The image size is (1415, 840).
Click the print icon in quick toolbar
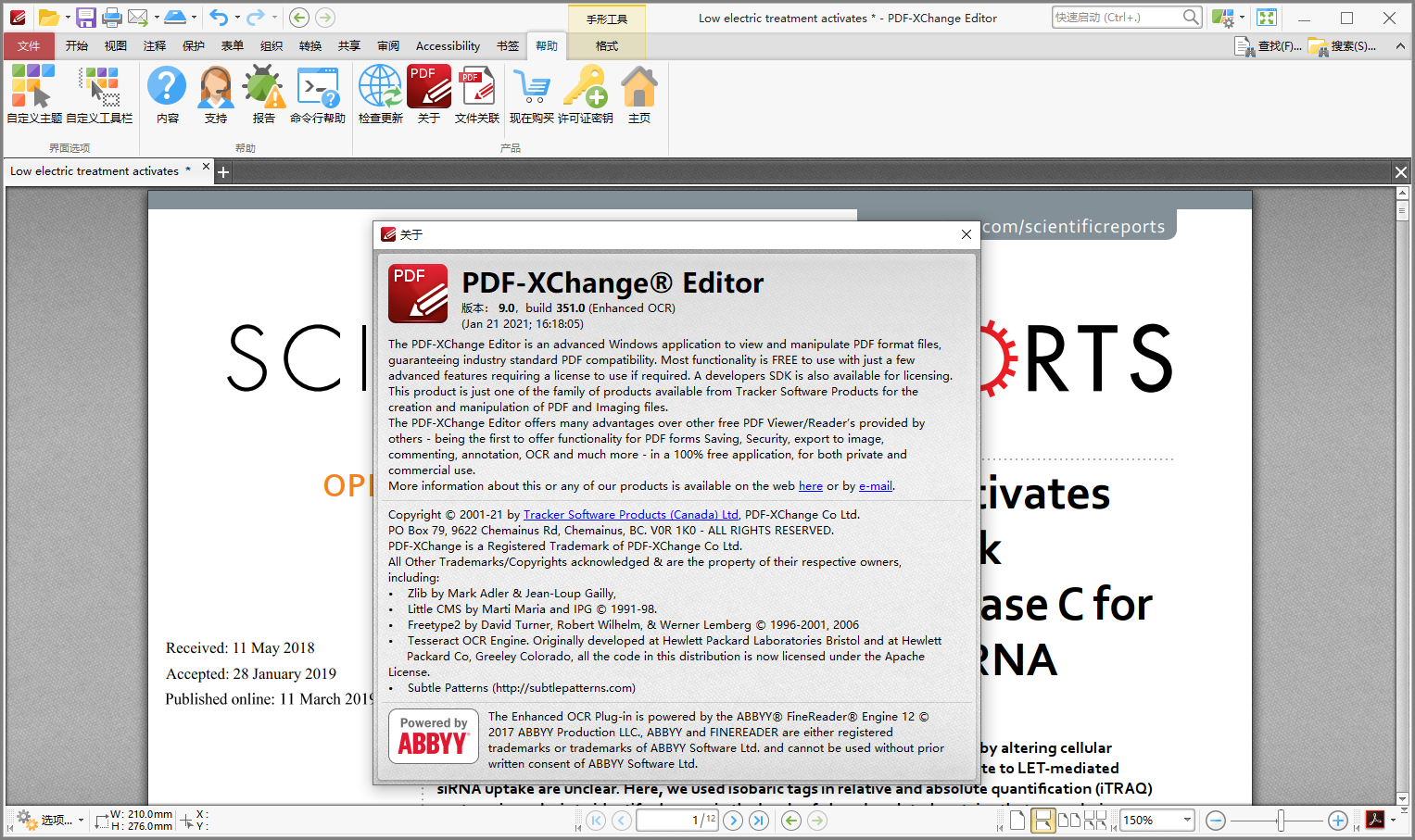coord(112,17)
